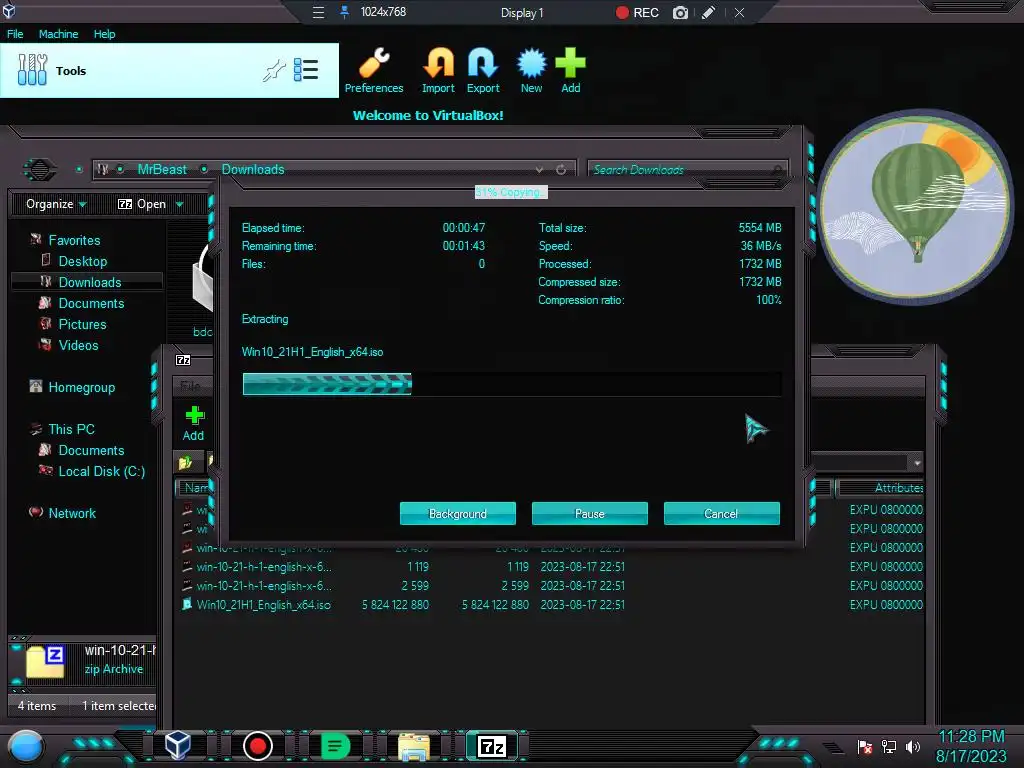The image size is (1024, 768).
Task: Select the file row sized 2 599
Action: coord(552,586)
